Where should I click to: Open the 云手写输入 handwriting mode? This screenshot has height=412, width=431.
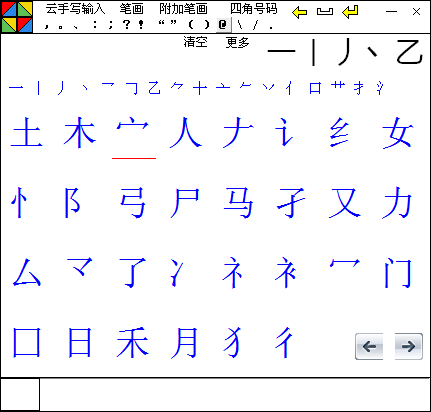click(x=75, y=9)
